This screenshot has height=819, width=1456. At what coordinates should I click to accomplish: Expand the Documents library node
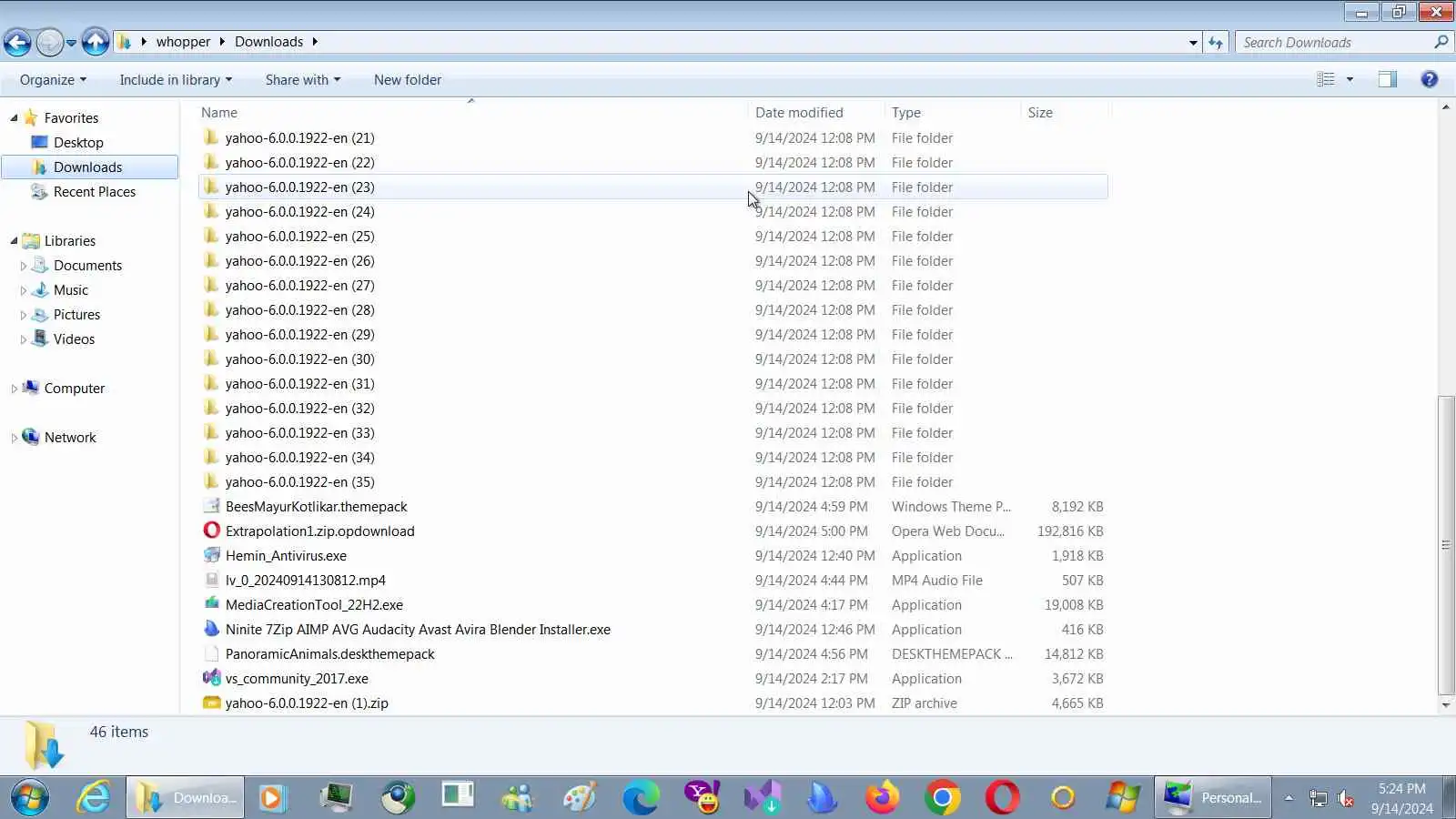(23, 266)
